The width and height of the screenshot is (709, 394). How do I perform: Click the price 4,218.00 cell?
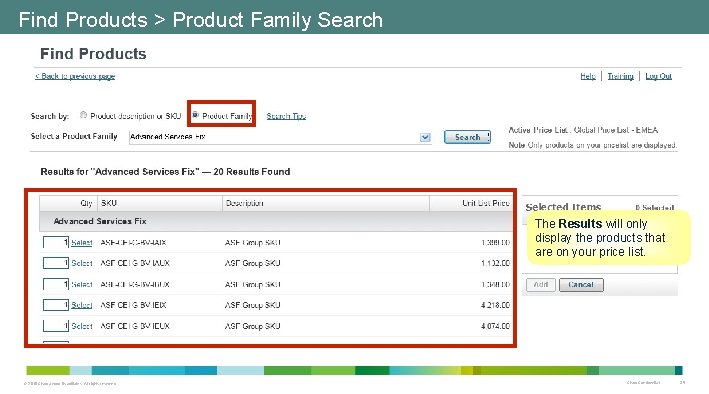(x=496, y=305)
